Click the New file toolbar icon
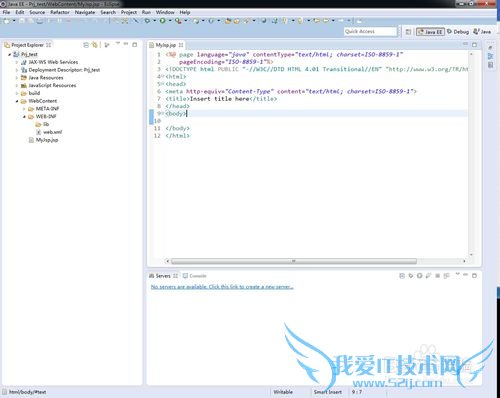 tap(6, 21)
